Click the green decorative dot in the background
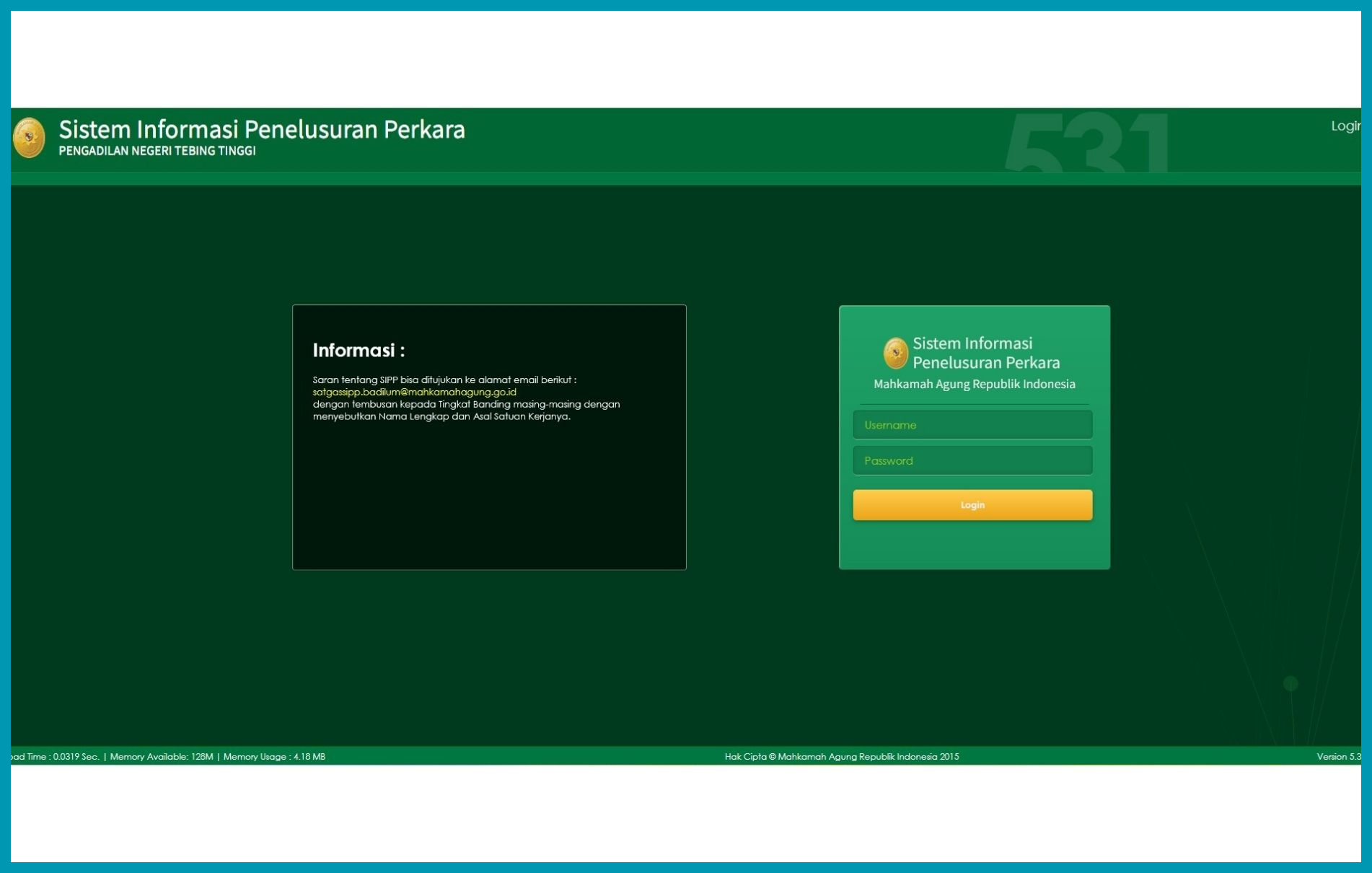The width and height of the screenshot is (1372, 873). click(1290, 683)
